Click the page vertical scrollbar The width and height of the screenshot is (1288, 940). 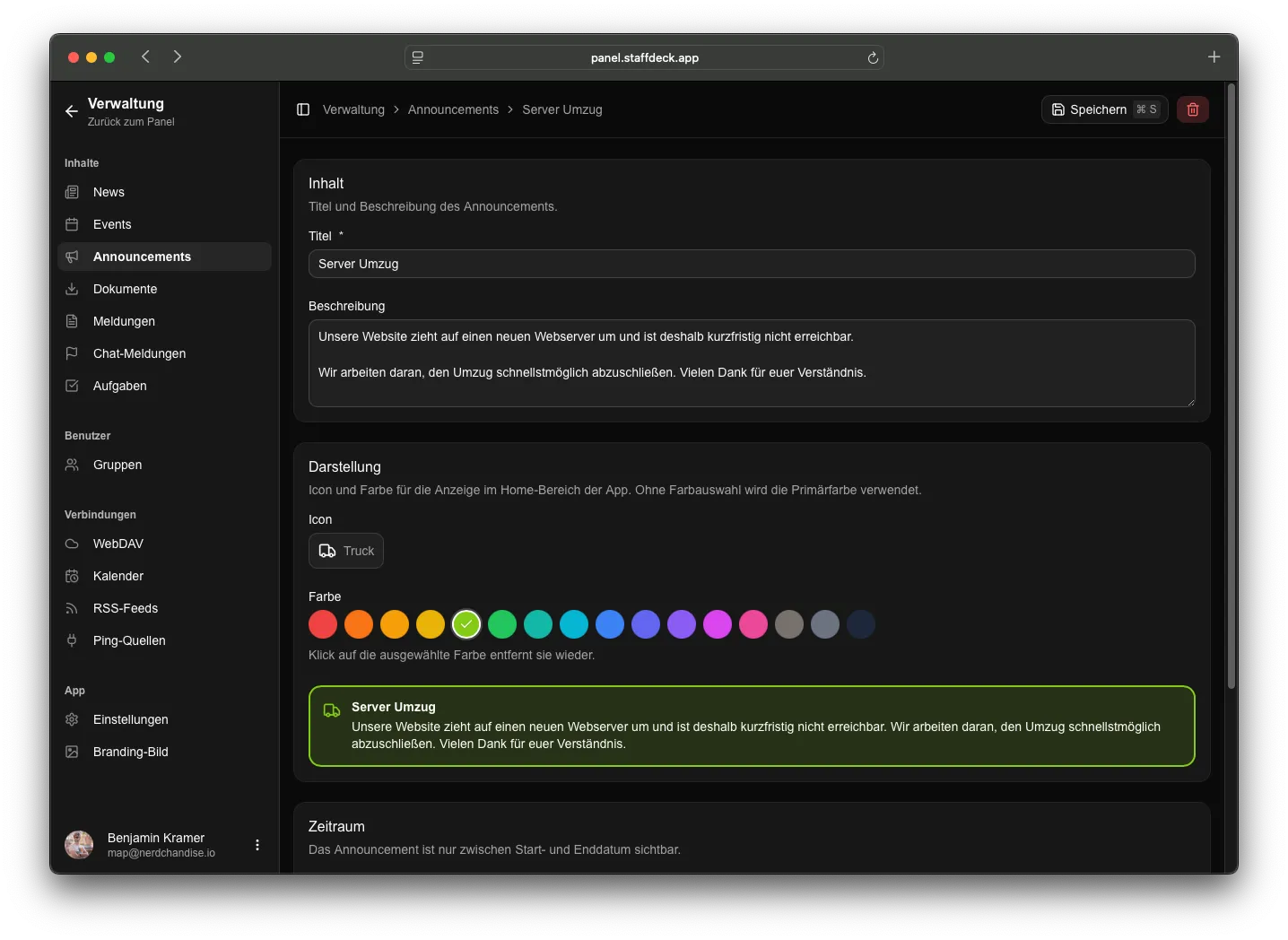(1231, 387)
